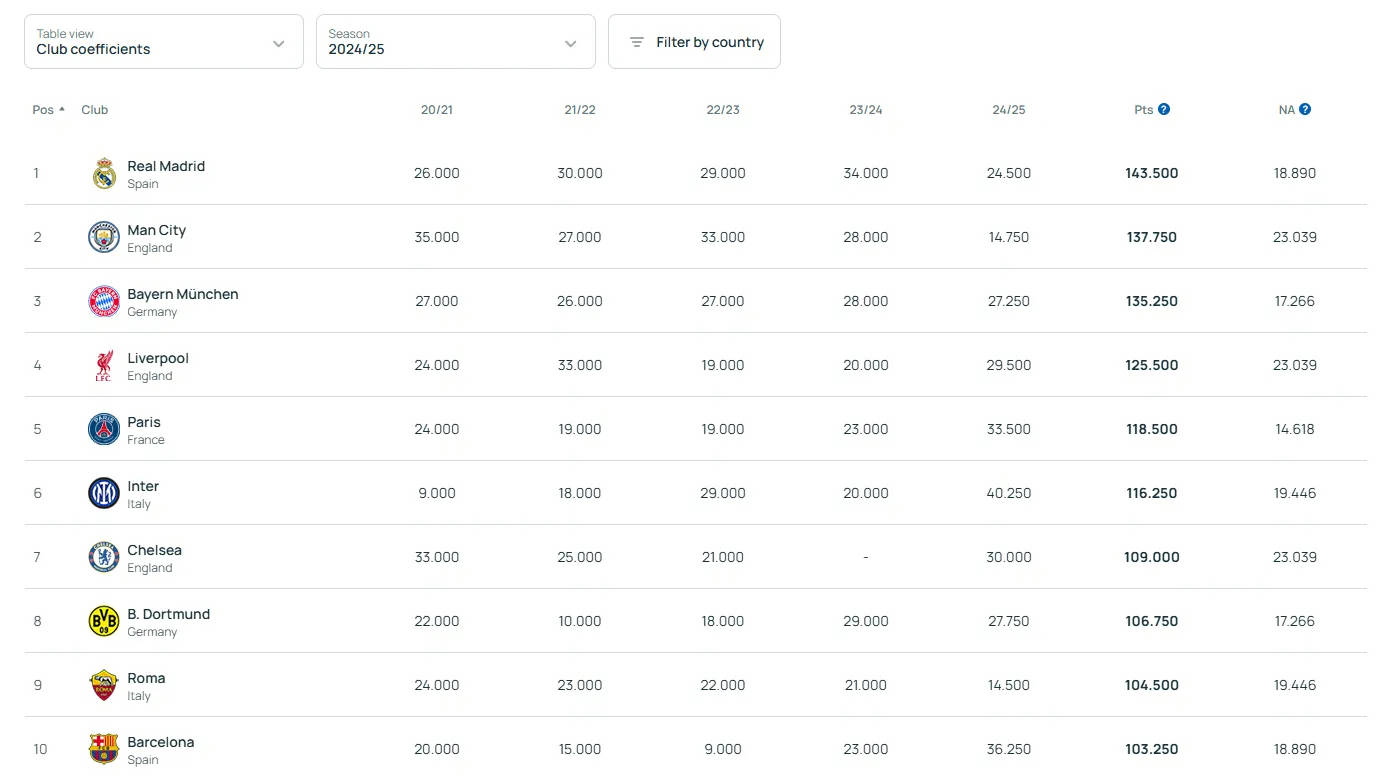1380x784 pixels.
Task: Sort by the Pts column header
Action: (1144, 110)
